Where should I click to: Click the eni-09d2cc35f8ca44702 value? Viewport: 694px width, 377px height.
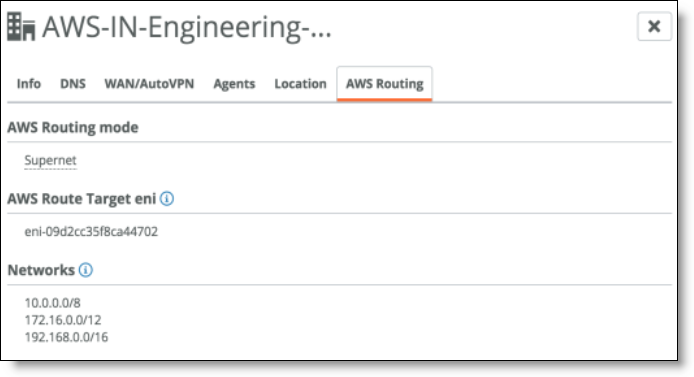[91, 231]
